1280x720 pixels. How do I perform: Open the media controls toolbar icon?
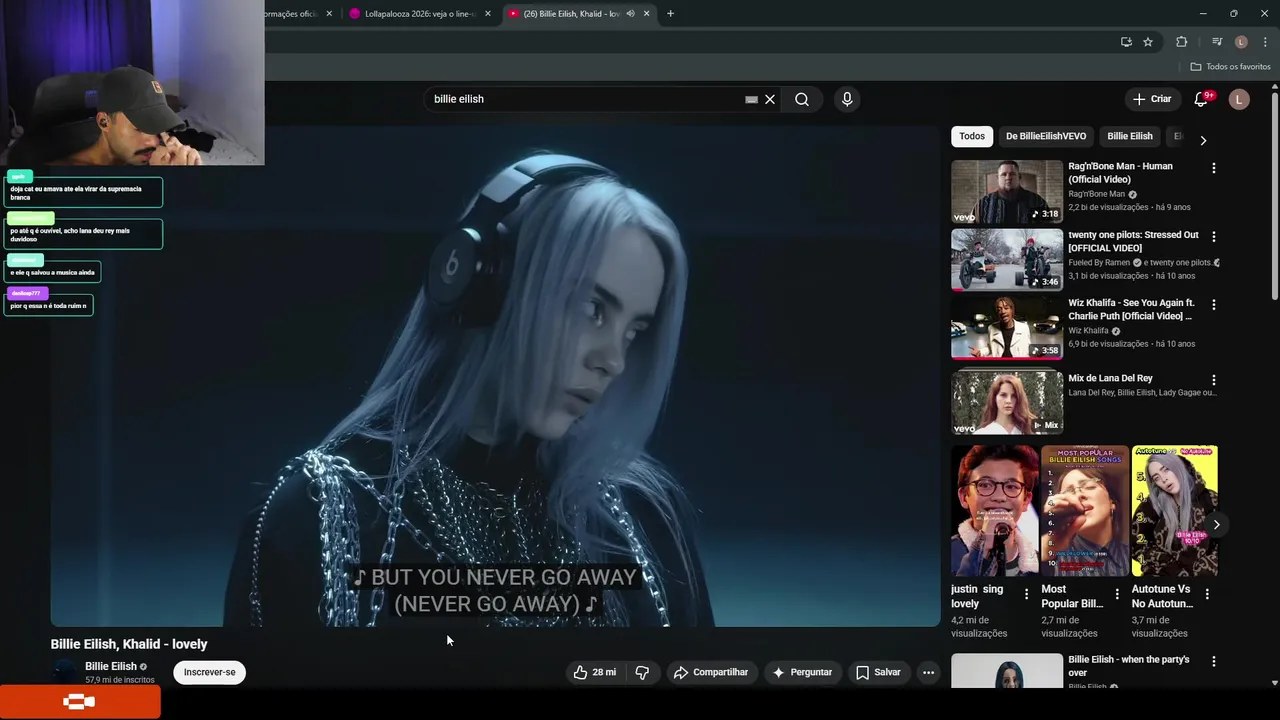1217,42
